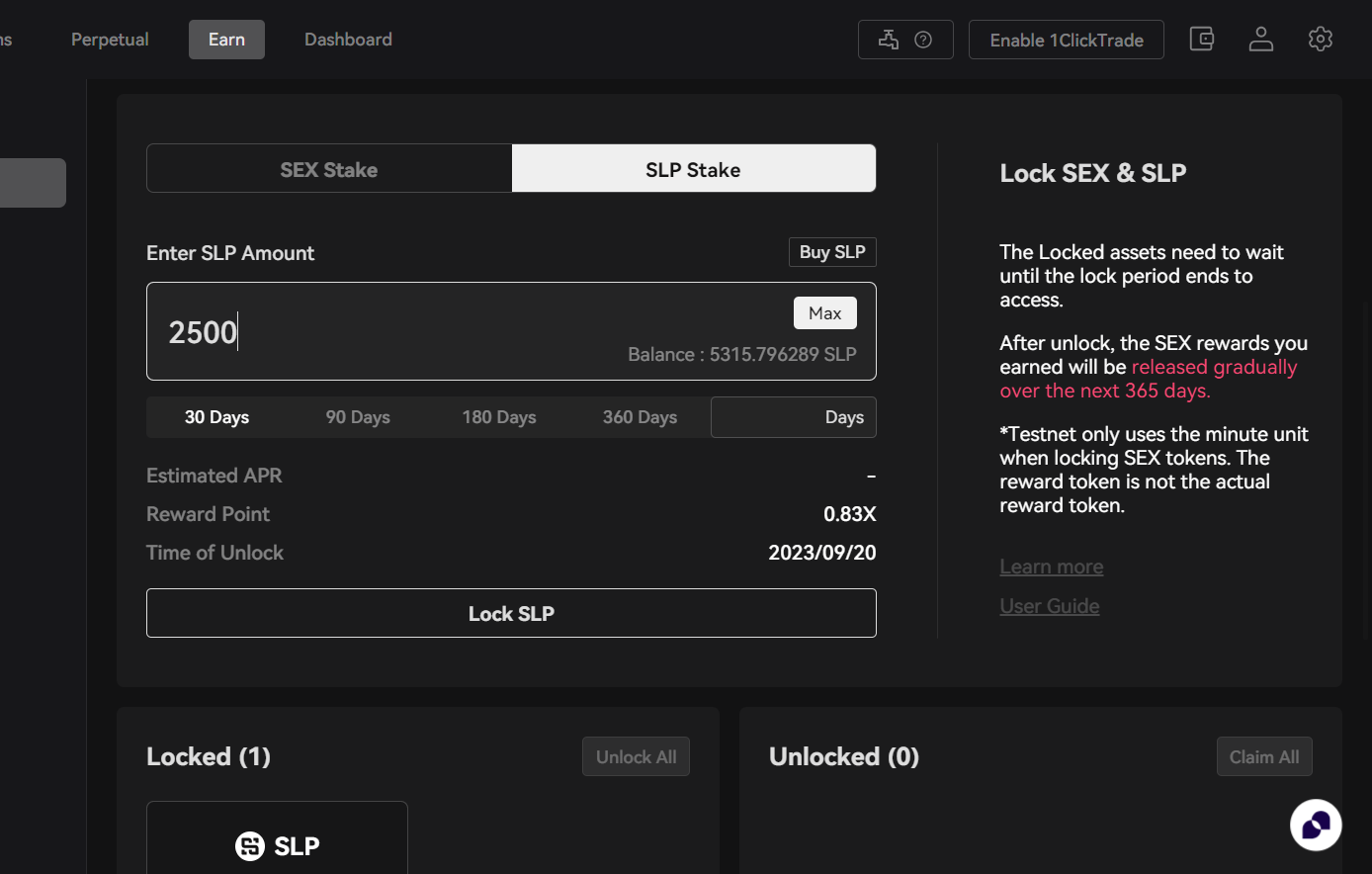Viewport: 1372px width, 874px height.
Task: Open the wallet icon in header
Action: click(1202, 40)
